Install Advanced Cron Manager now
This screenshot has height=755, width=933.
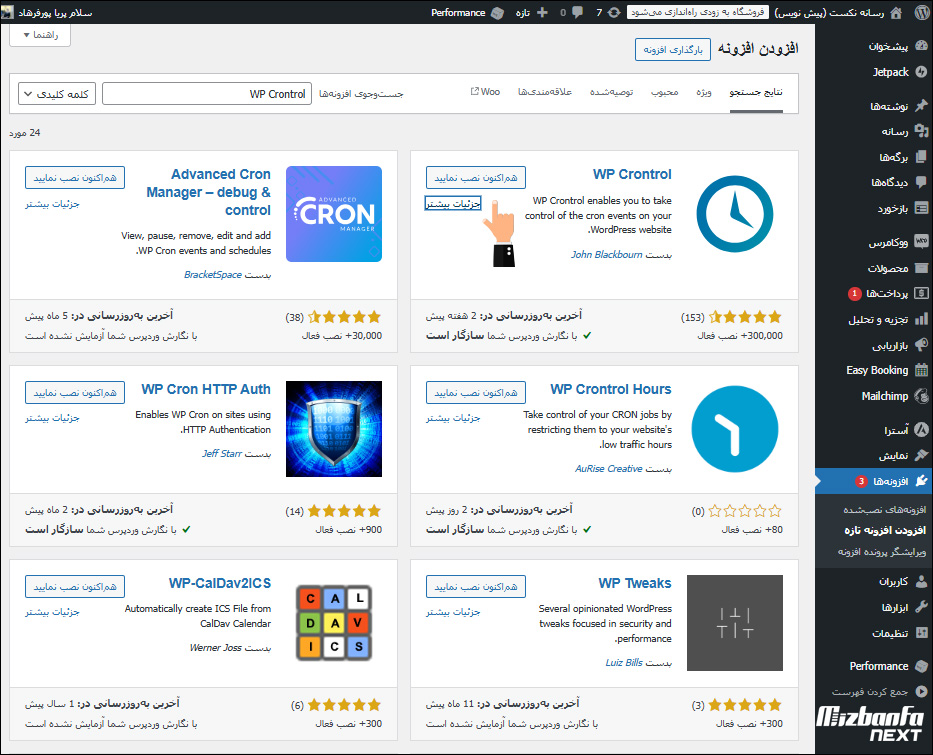(x=75, y=178)
